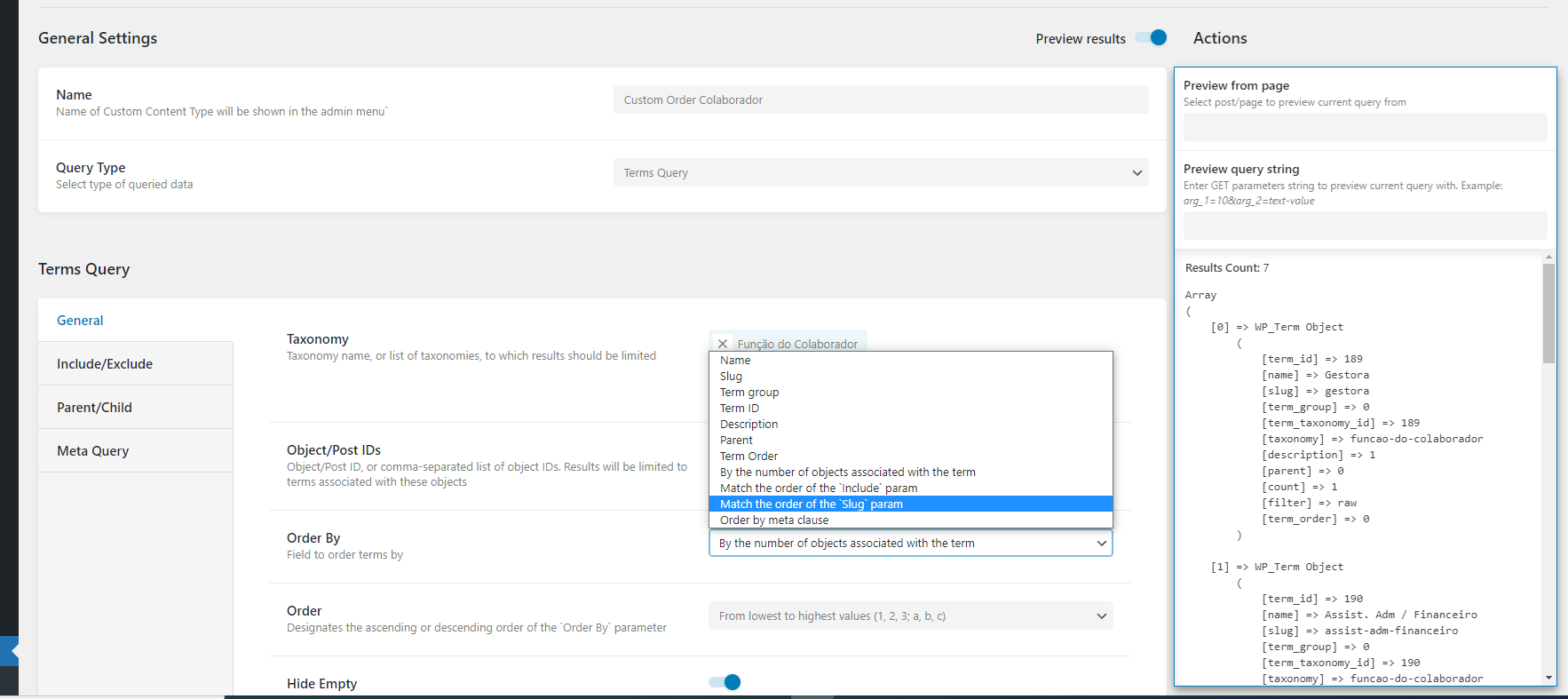Click the '[name] => Gestora' line
This screenshot has height=699, width=1568.
point(1315,375)
